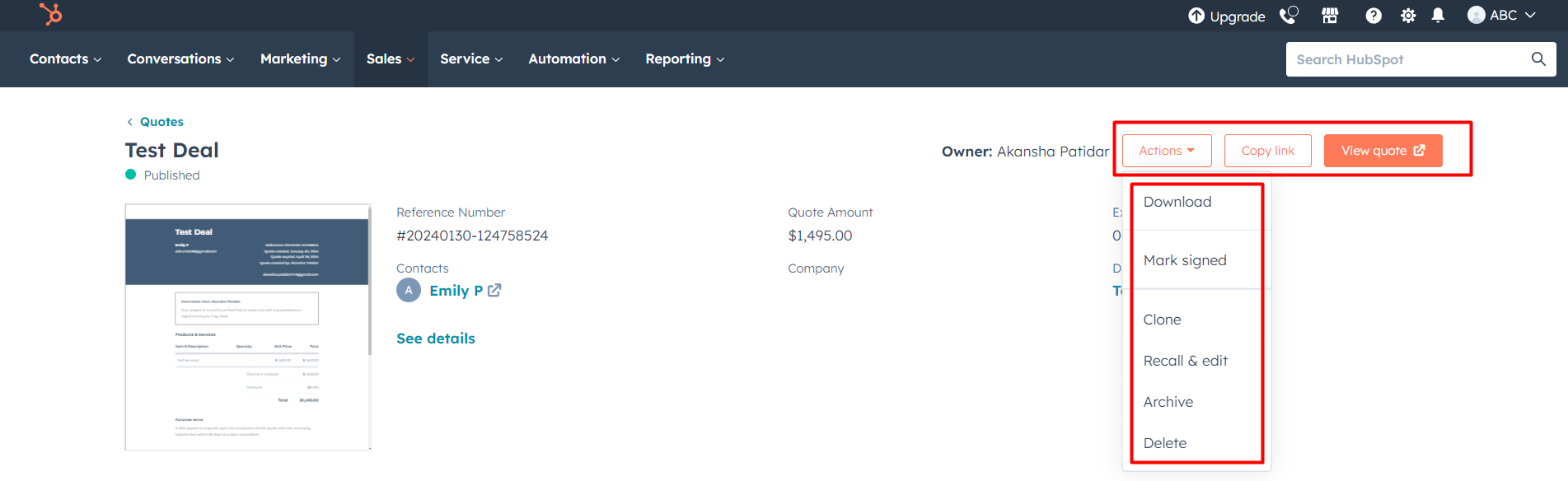
Task: Open the Upgrade arrow icon
Action: [x=1196, y=16]
